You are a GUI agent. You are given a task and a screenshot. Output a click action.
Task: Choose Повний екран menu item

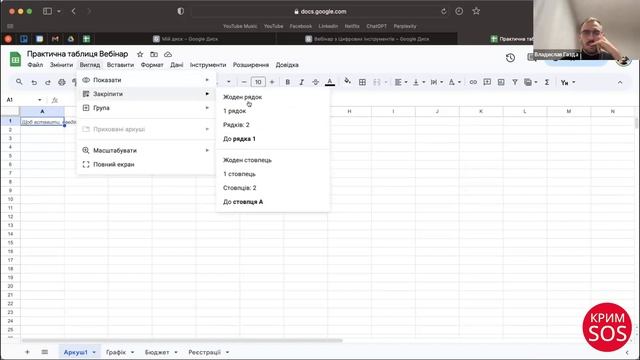pyautogui.click(x=146, y=164)
